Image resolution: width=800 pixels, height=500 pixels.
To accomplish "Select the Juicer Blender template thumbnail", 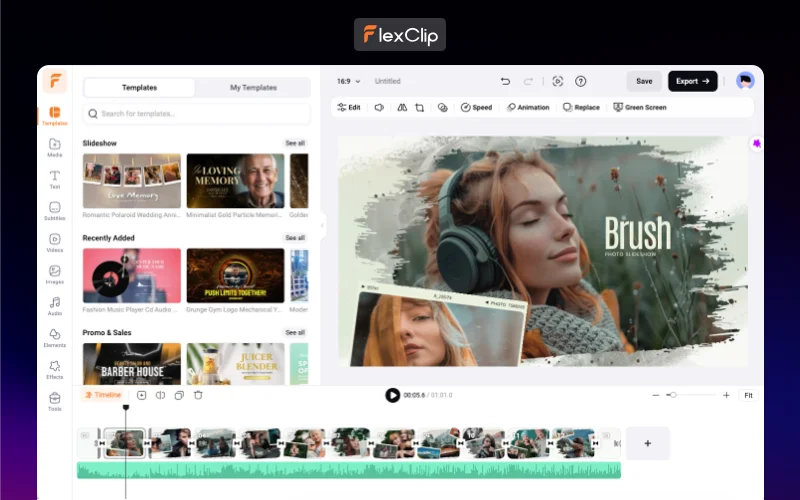I will tap(235, 364).
